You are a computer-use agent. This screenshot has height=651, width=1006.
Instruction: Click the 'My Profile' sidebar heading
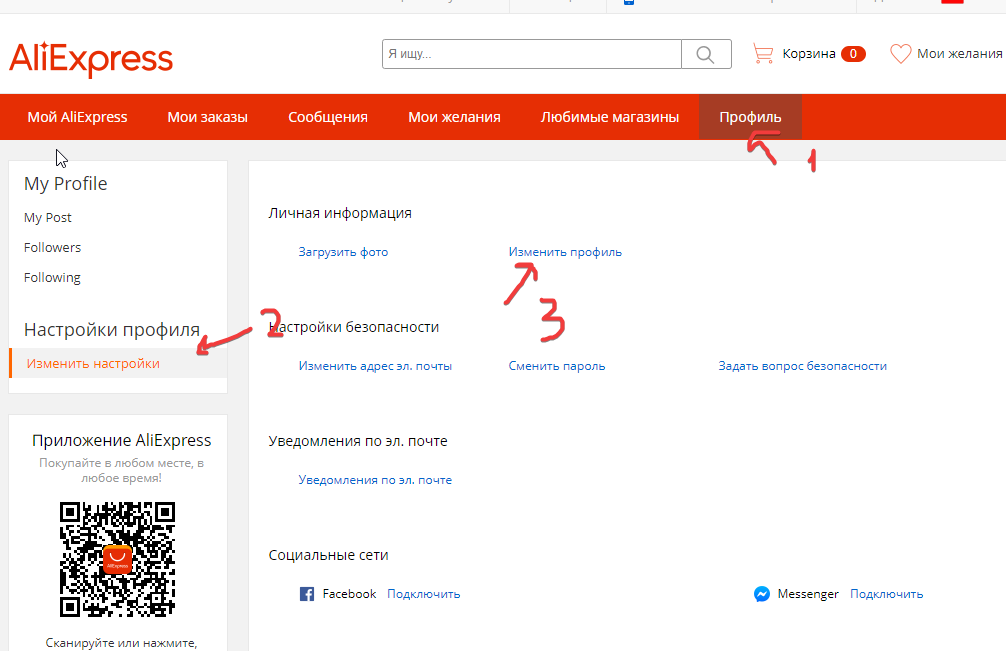[65, 184]
